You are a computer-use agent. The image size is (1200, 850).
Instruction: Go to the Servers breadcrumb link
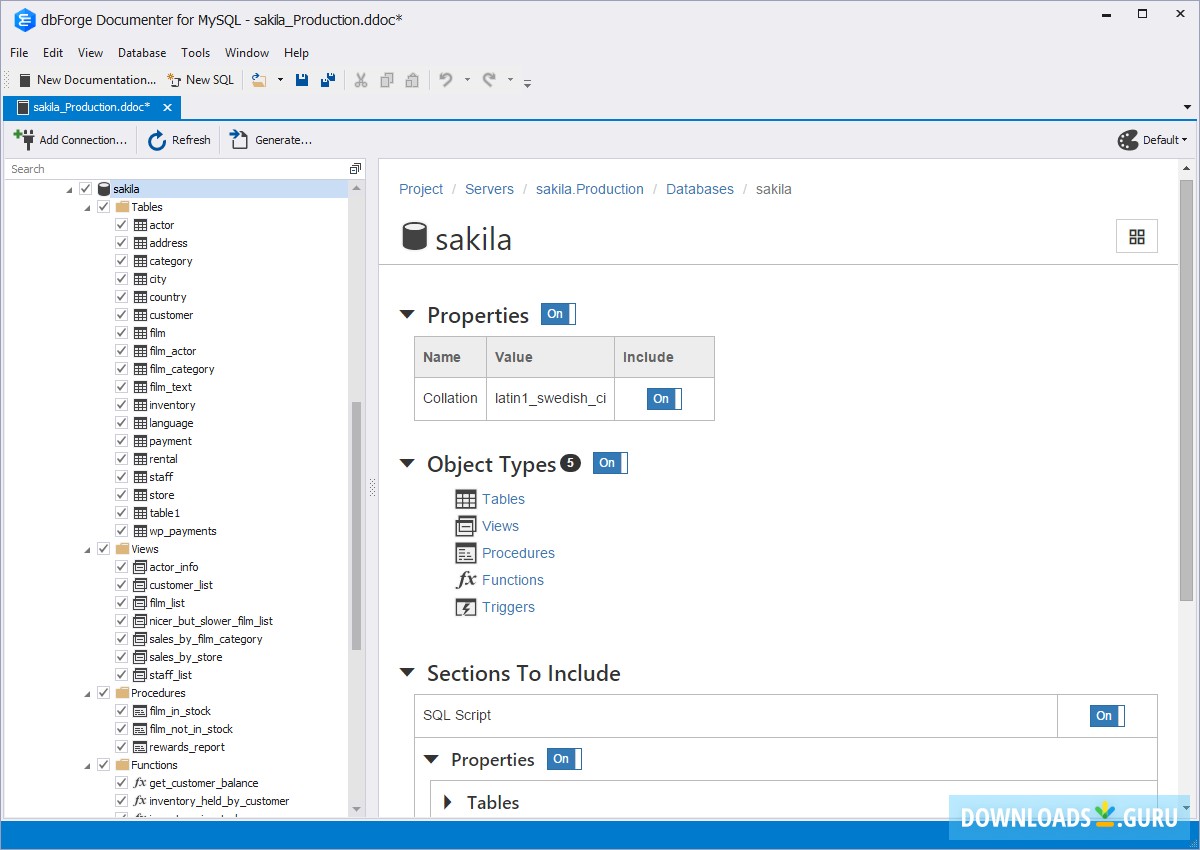(490, 189)
